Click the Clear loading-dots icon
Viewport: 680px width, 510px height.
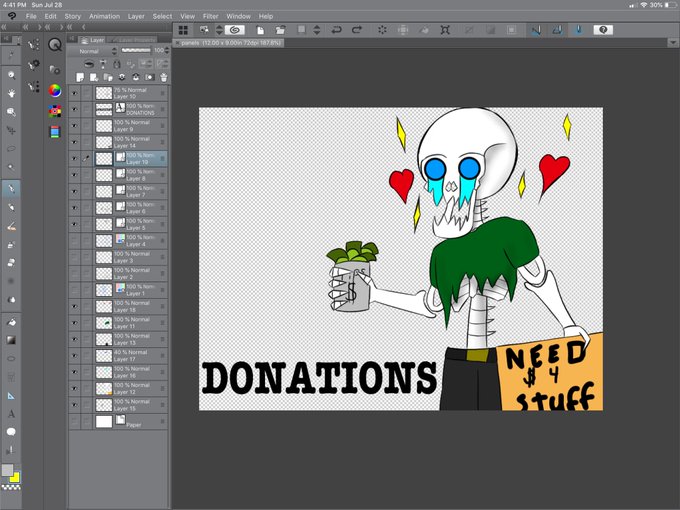click(382, 30)
